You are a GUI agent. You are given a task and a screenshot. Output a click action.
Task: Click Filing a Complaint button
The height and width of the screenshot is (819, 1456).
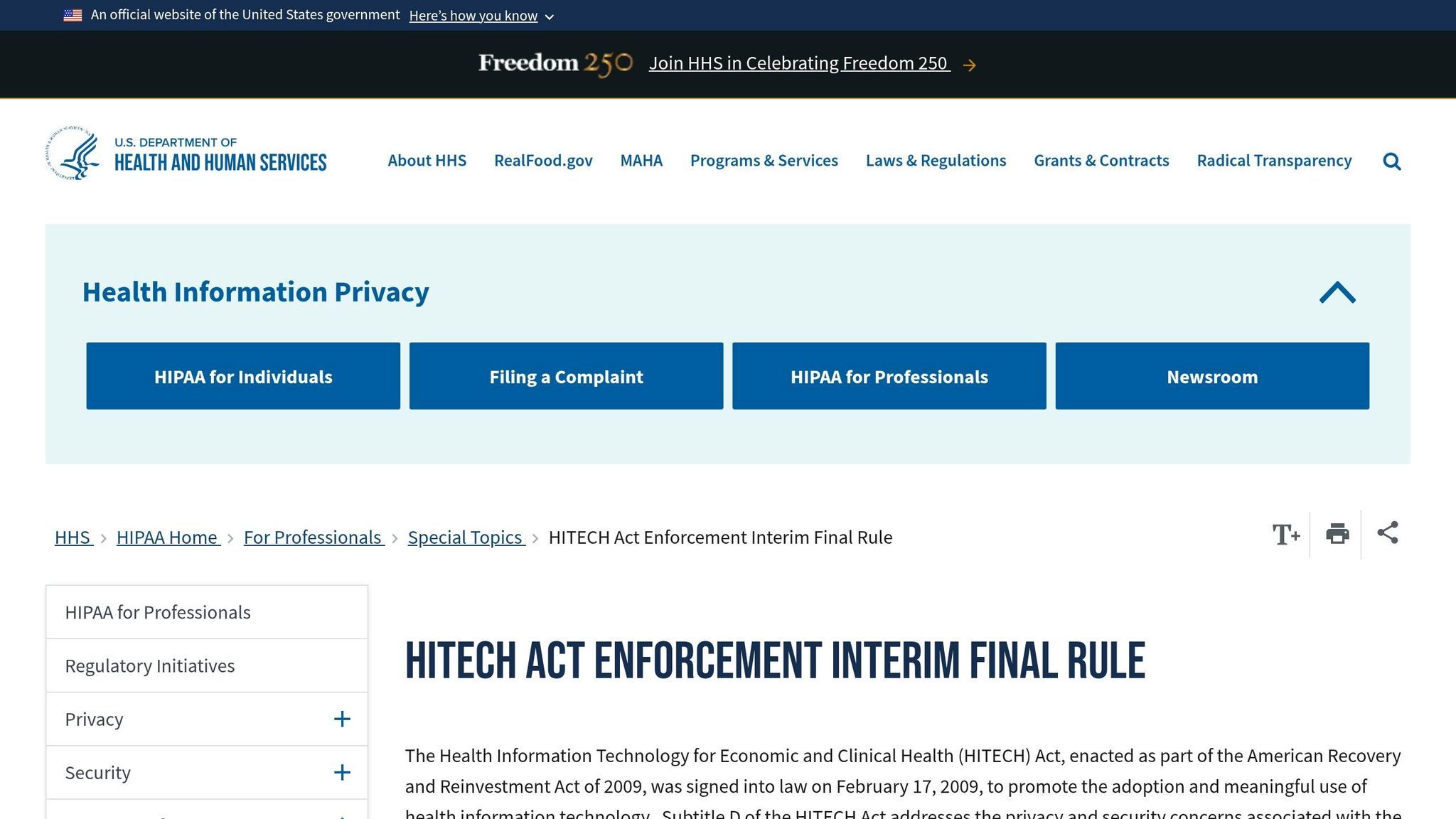point(566,376)
